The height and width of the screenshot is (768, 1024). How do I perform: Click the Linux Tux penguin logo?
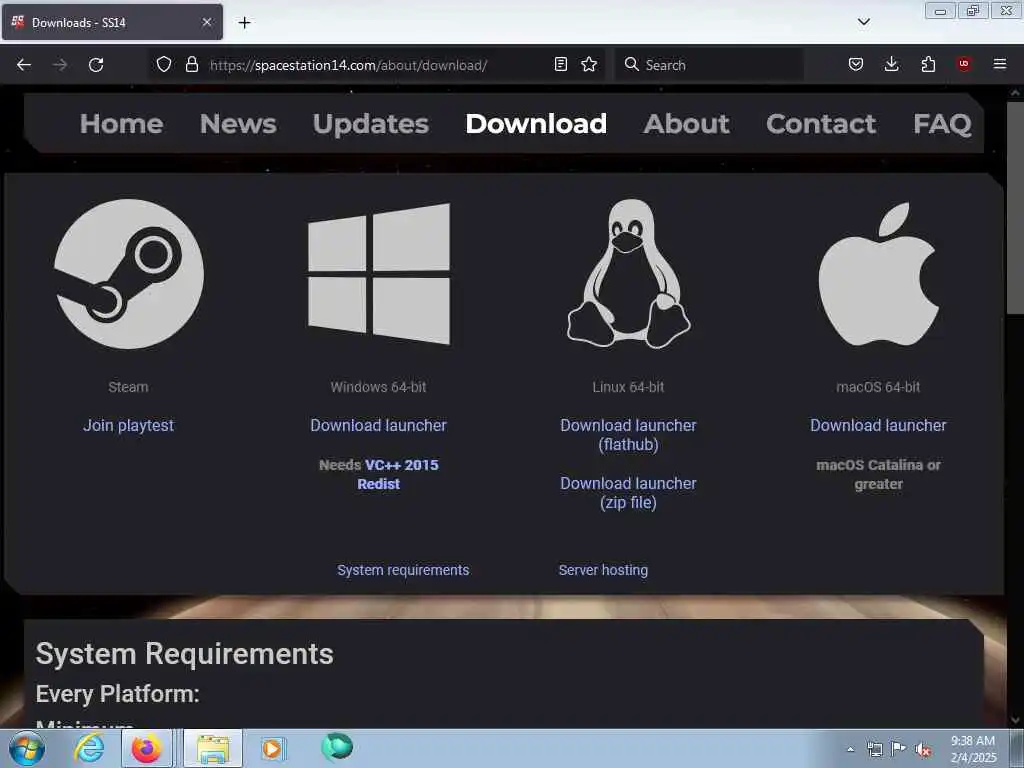[628, 274]
